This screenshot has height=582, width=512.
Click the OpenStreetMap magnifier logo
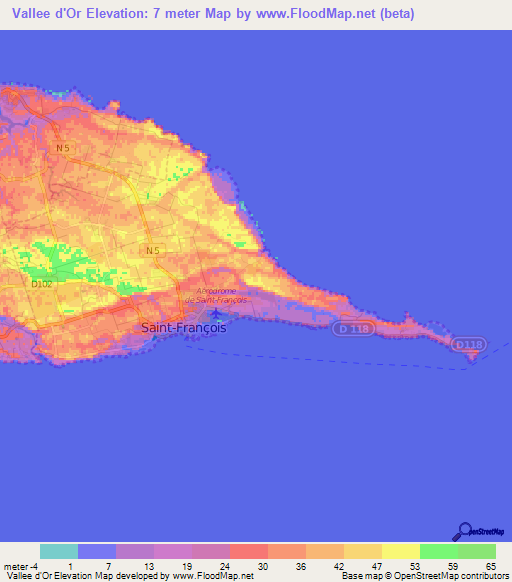click(x=478, y=532)
